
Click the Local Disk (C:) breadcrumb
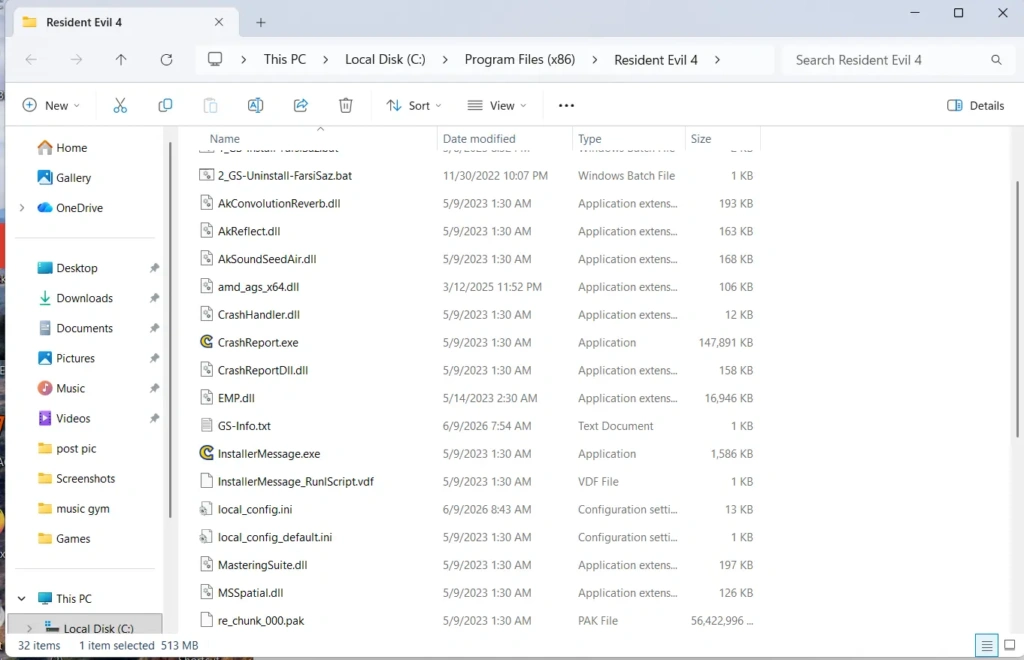[x=385, y=59]
